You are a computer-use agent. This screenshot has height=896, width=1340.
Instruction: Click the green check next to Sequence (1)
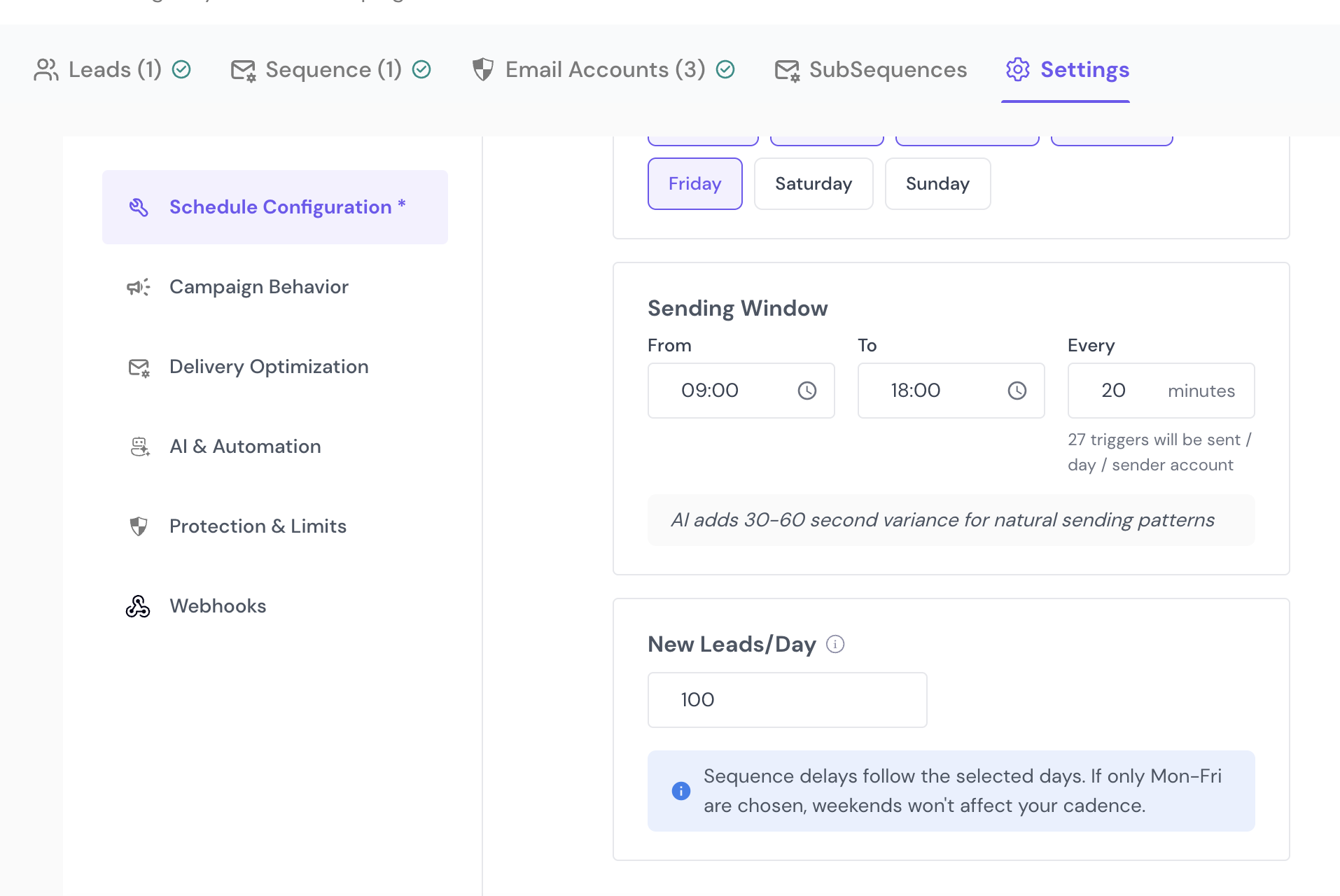tap(421, 69)
